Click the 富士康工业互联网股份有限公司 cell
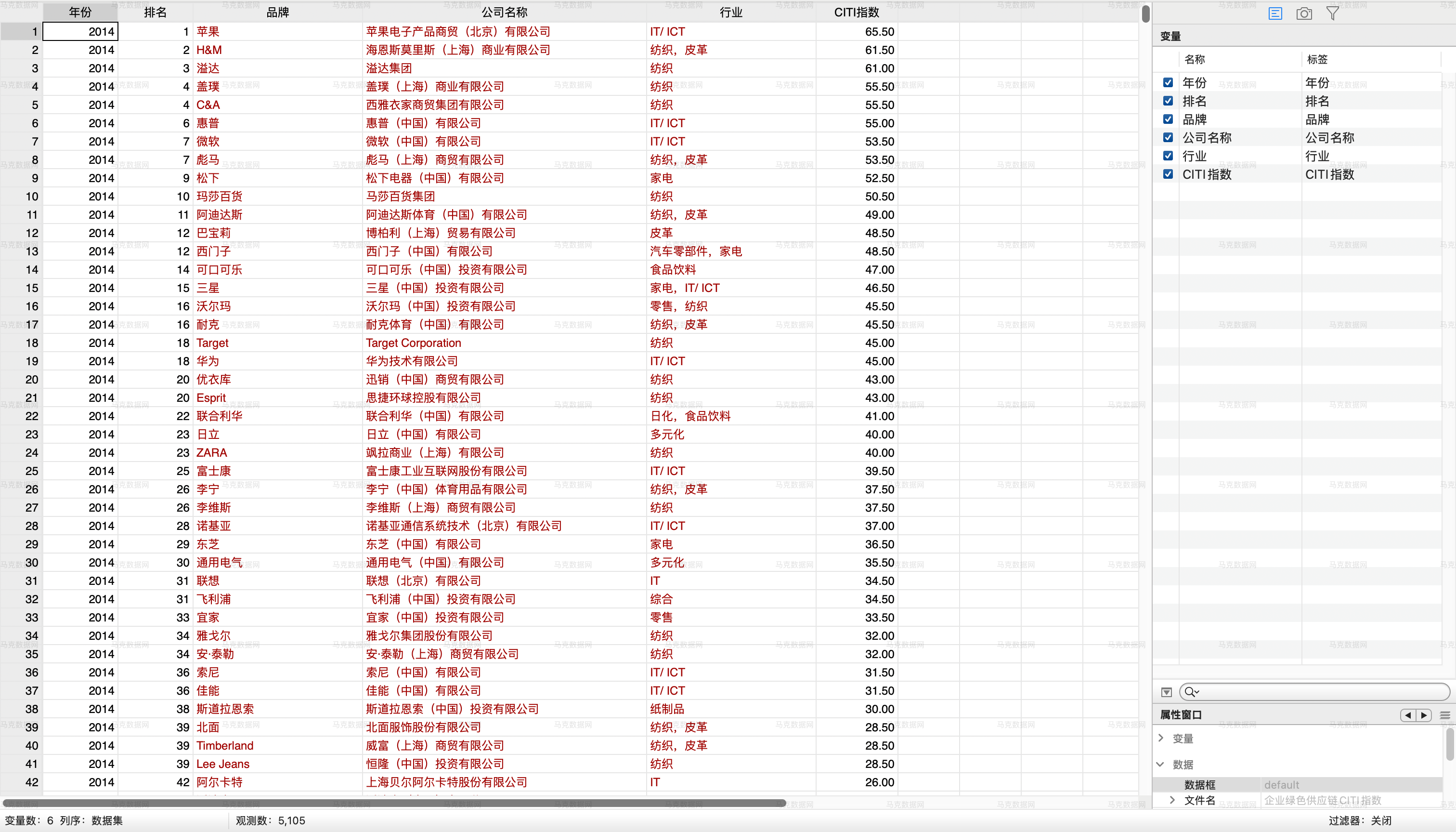 coord(504,471)
